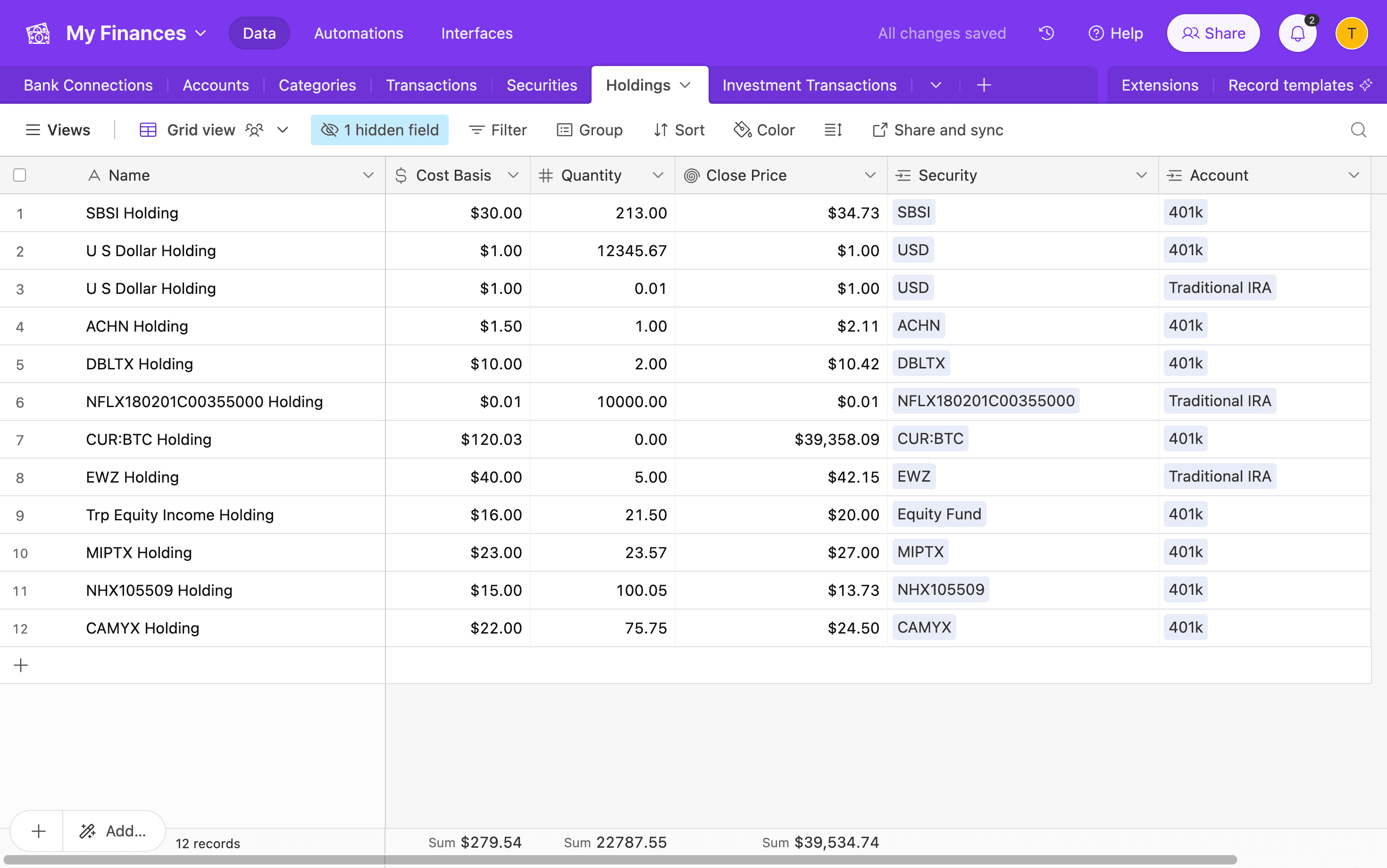The width and height of the screenshot is (1387, 868).
Task: Expand the My Finances base menu
Action: [x=200, y=33]
